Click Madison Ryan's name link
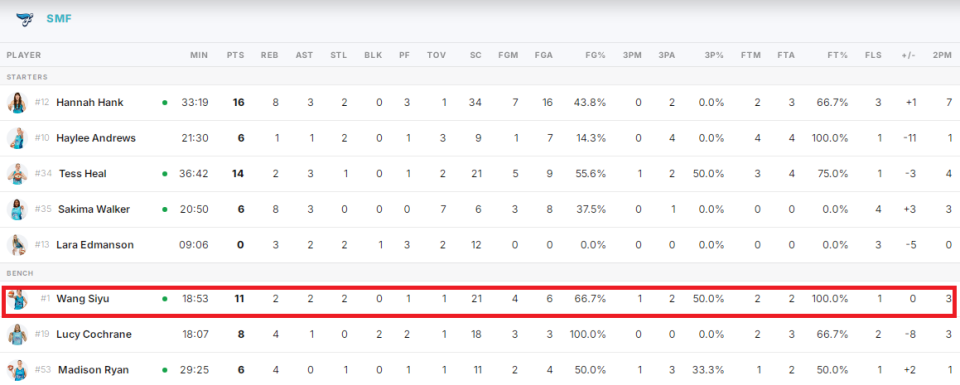 pyautogui.click(x=94, y=370)
